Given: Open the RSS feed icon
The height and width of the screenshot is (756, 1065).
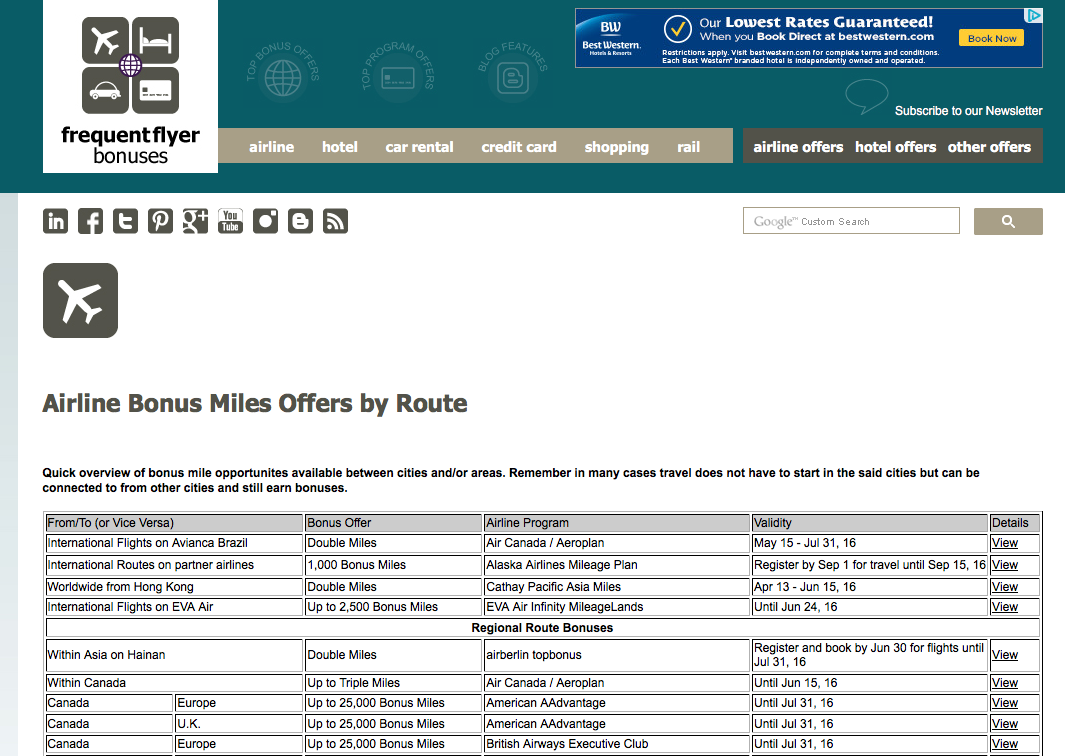Looking at the screenshot, I should click(x=335, y=221).
